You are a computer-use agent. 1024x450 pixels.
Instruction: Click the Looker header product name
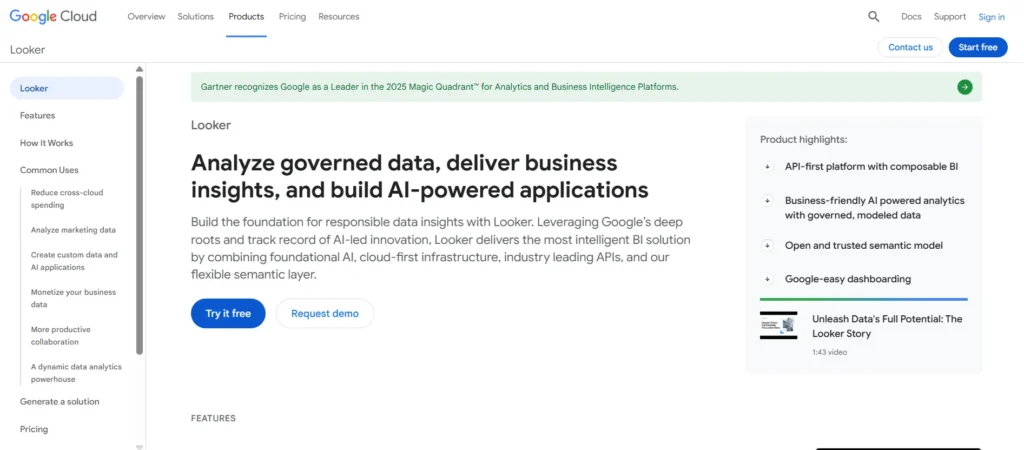click(27, 50)
